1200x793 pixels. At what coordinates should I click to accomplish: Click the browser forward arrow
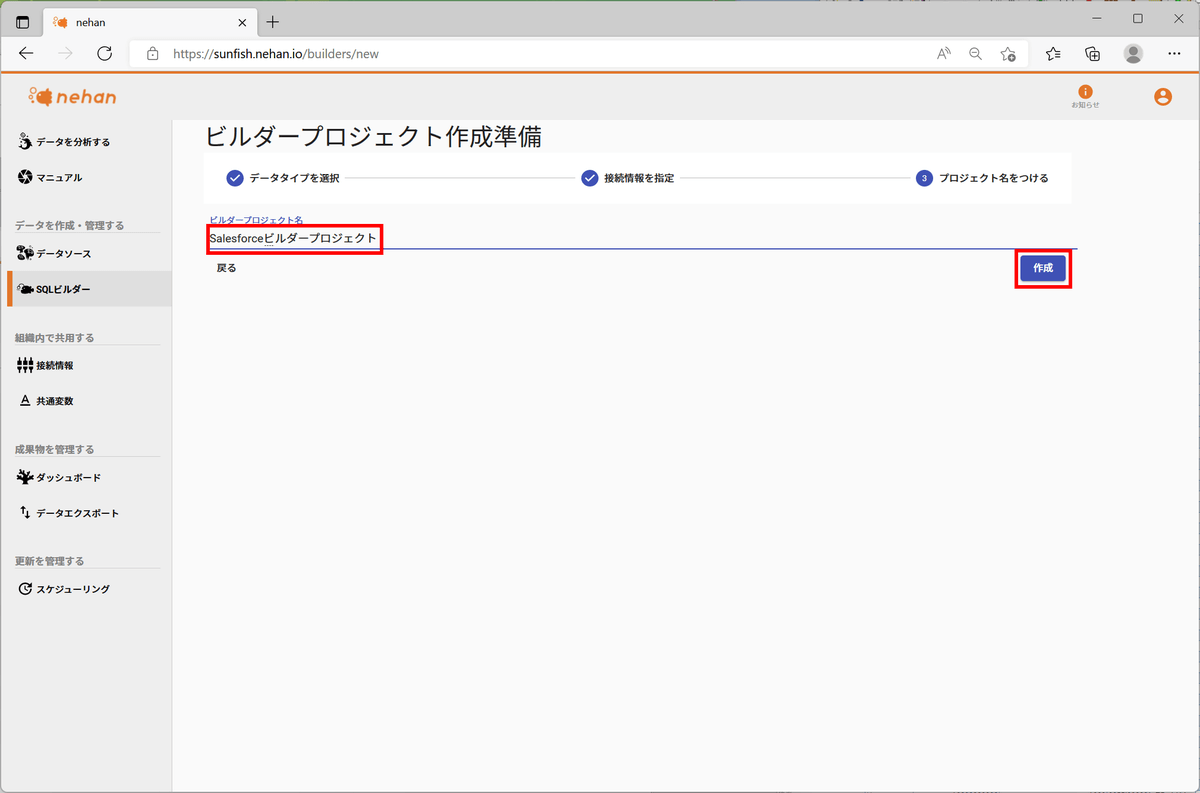[65, 54]
